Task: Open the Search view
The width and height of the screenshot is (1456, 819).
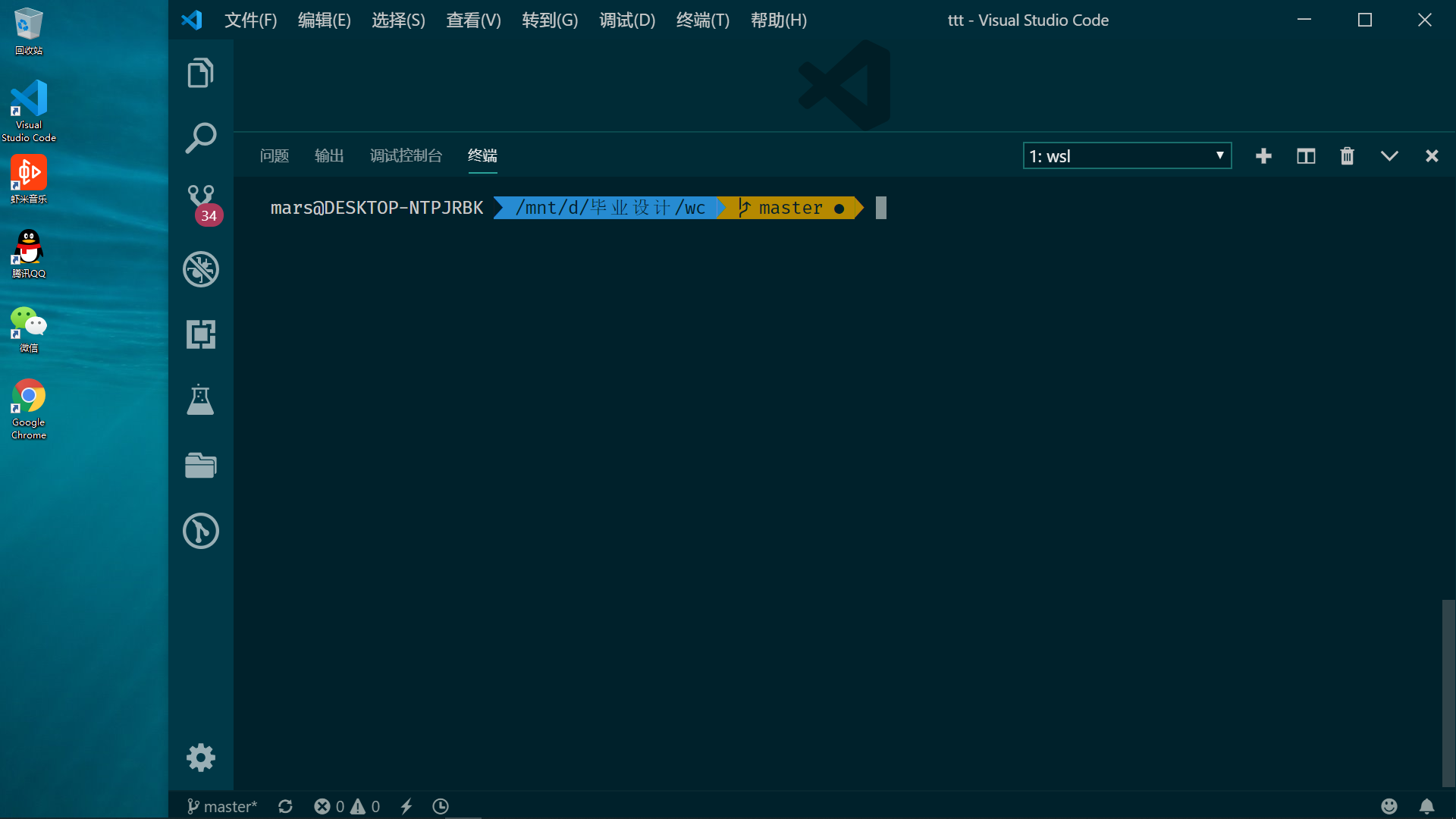Action: [x=199, y=137]
